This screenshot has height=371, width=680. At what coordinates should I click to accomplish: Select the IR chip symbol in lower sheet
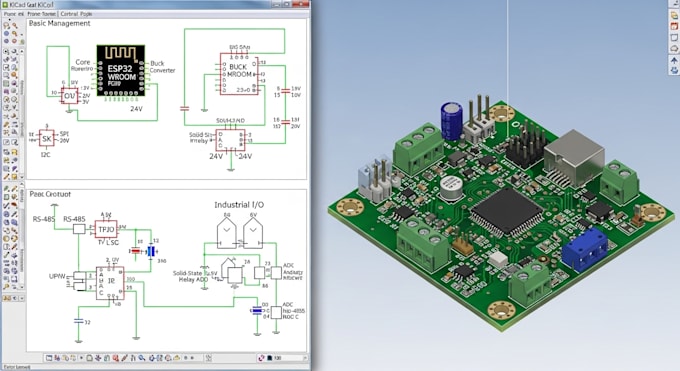[x=110, y=282]
